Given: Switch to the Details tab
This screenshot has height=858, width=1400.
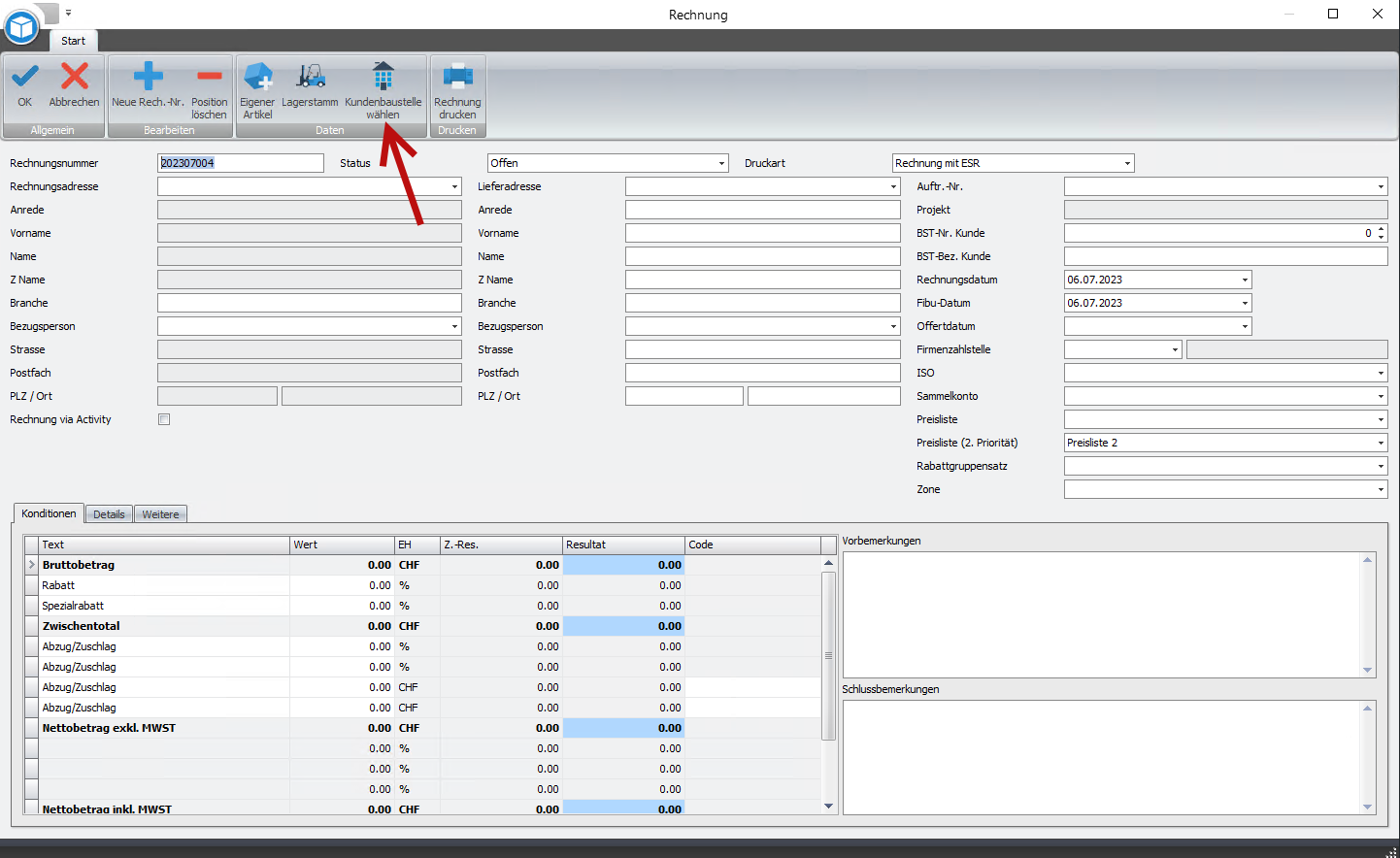Looking at the screenshot, I should [x=109, y=514].
